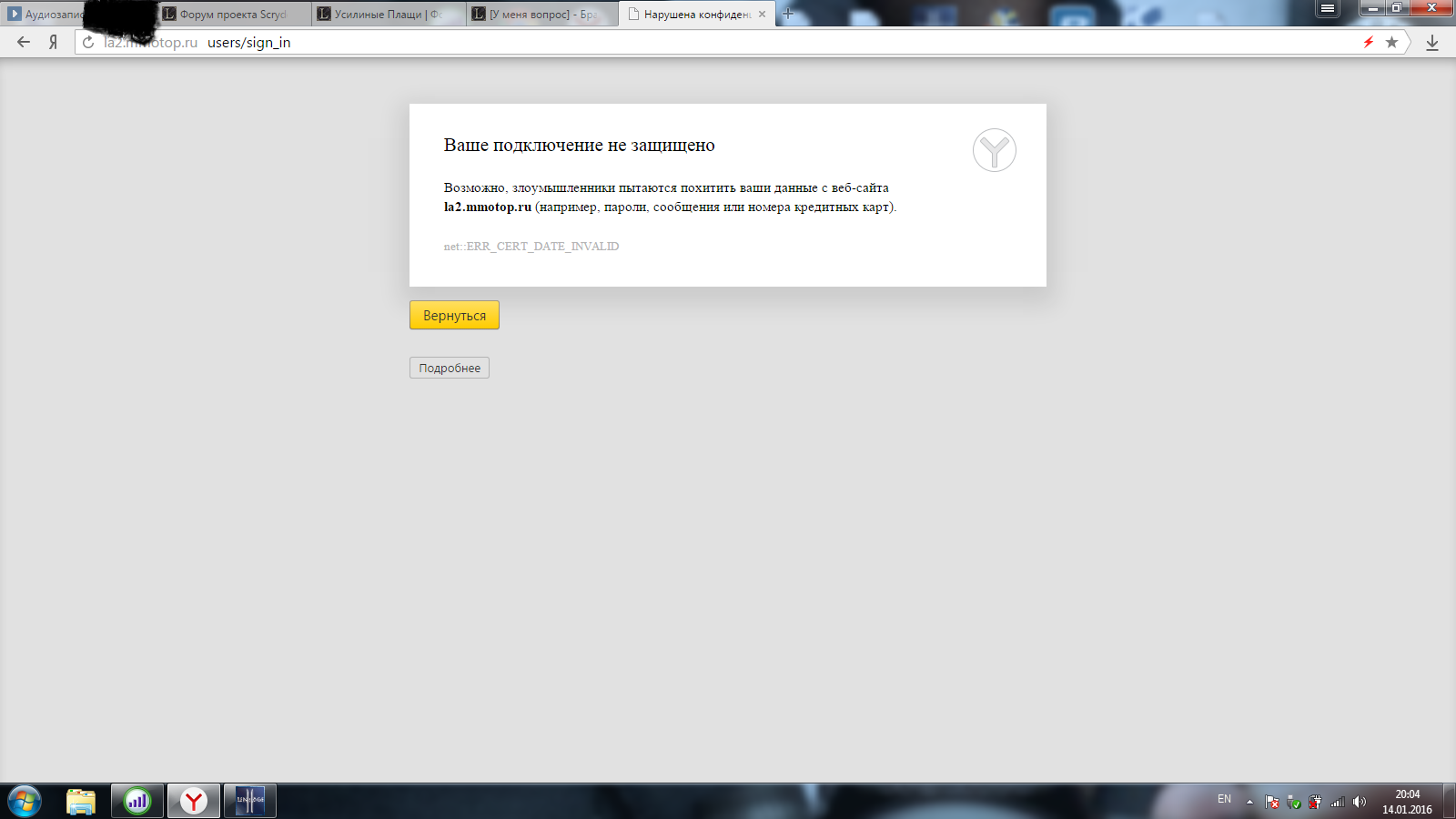
Task: Open the EN language switcher
Action: pos(1224,799)
